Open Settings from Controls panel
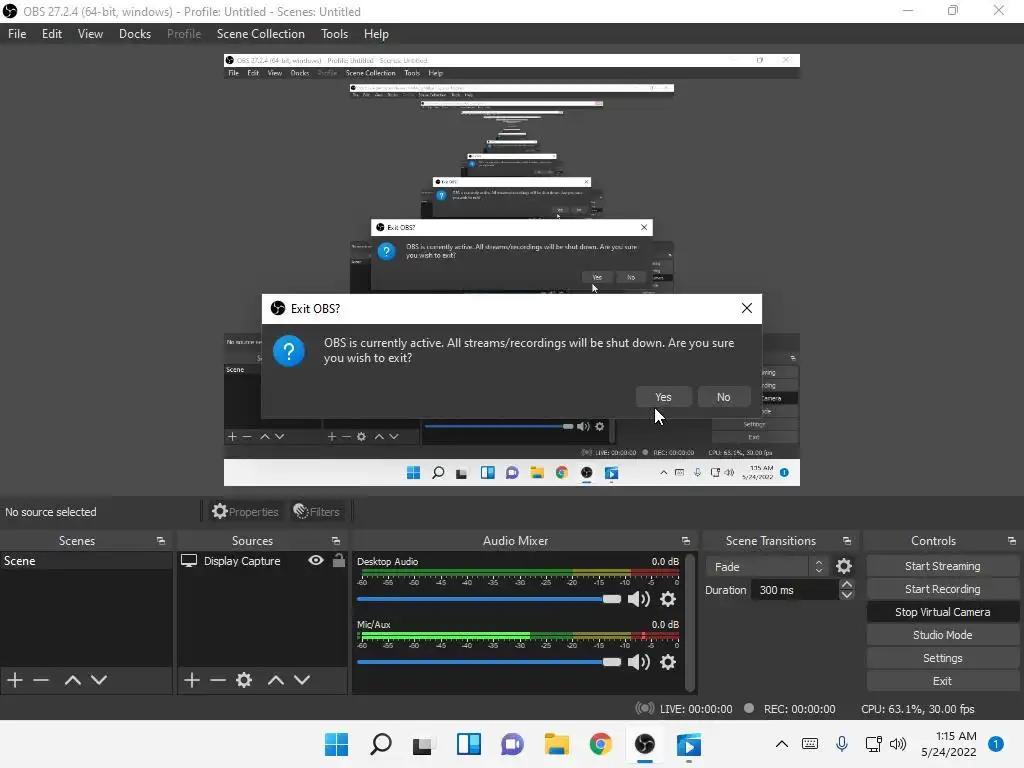Image resolution: width=1024 pixels, height=768 pixels. coord(942,658)
